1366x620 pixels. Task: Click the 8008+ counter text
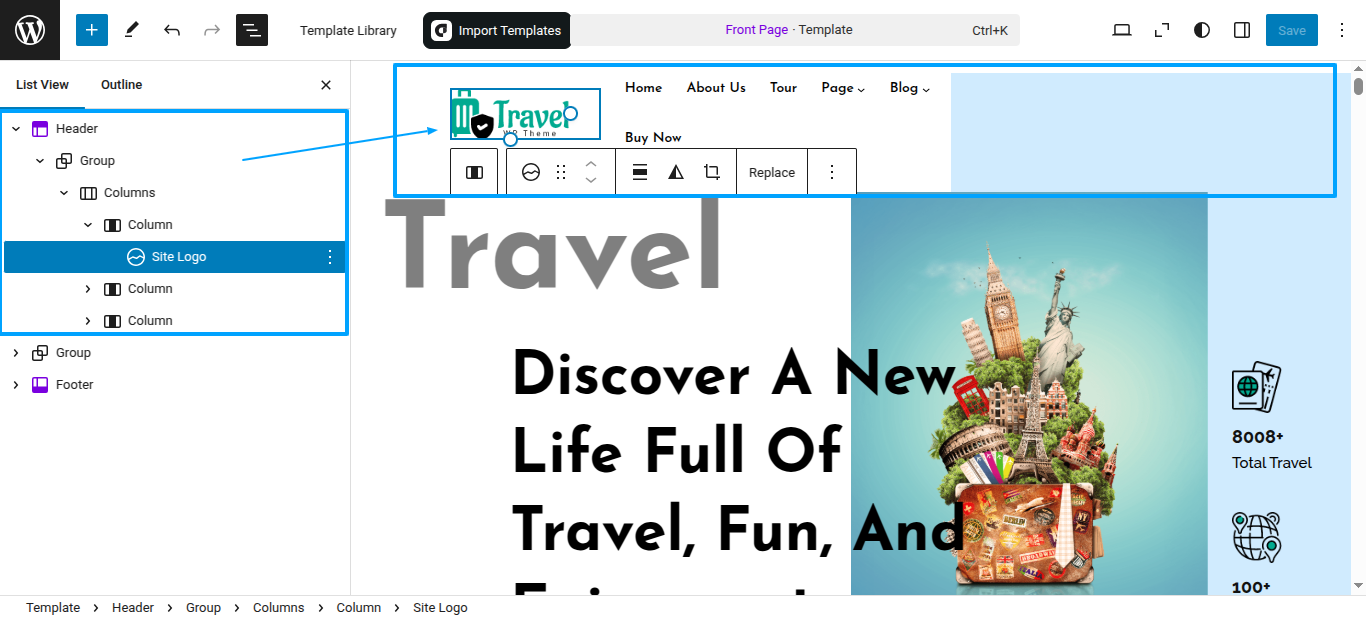pyautogui.click(x=1258, y=437)
